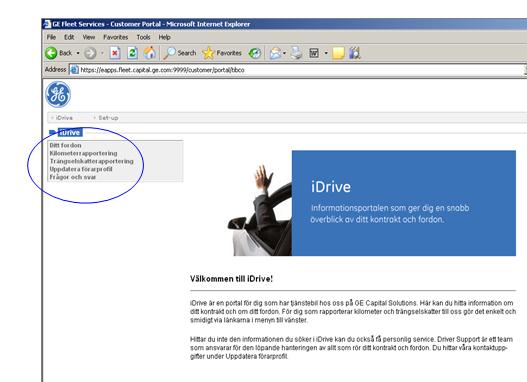The width and height of the screenshot is (527, 382).
Task: Open the Frågor och svar link
Action: (73, 177)
